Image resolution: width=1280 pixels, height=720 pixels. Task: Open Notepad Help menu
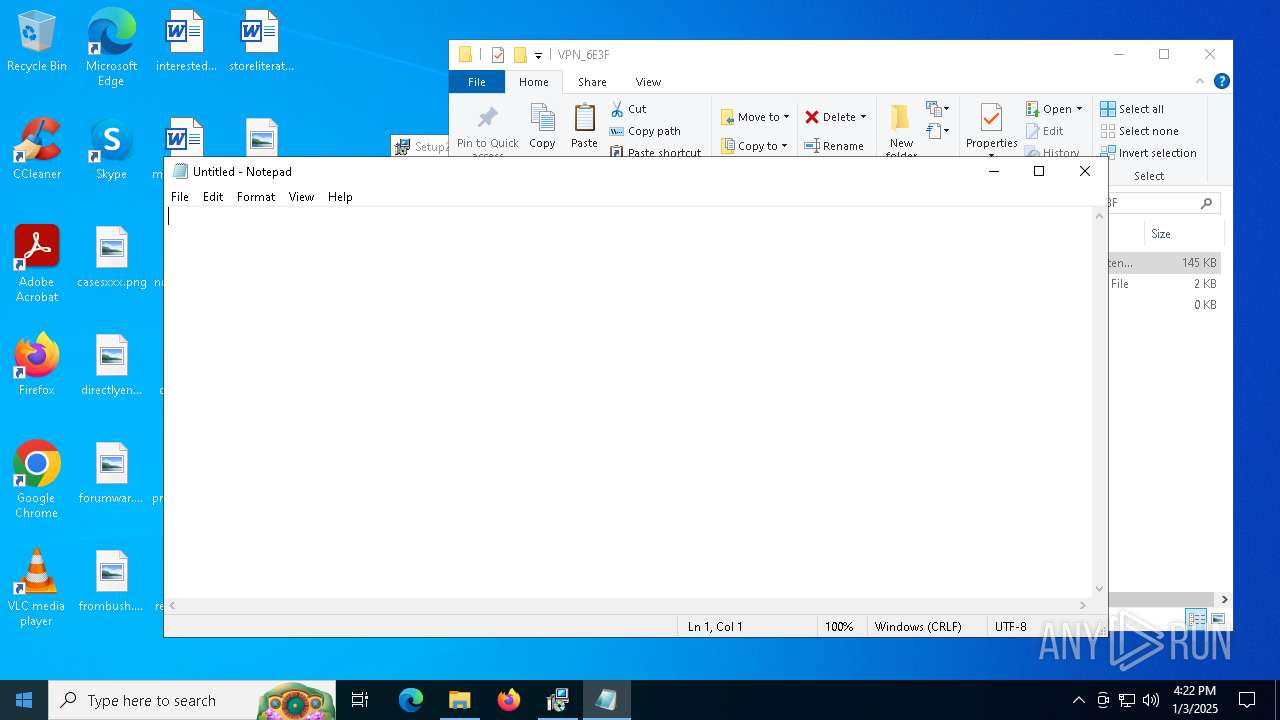(x=340, y=197)
